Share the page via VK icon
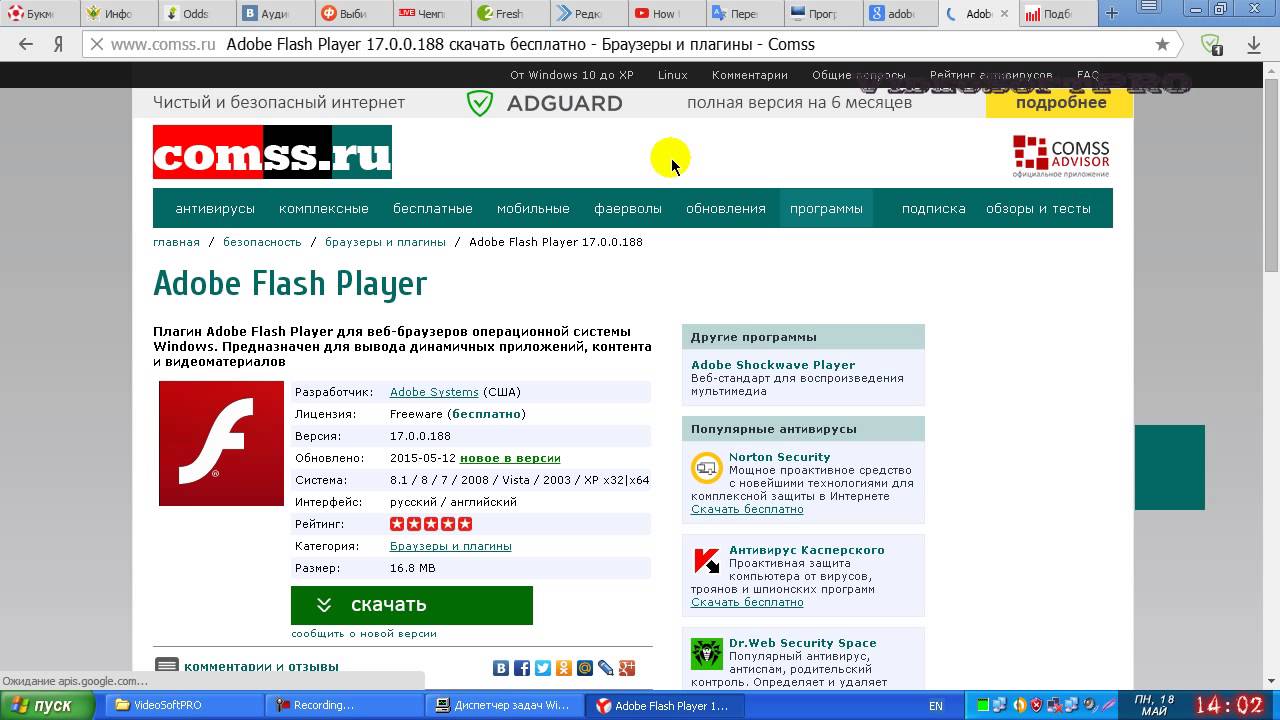 (x=501, y=668)
